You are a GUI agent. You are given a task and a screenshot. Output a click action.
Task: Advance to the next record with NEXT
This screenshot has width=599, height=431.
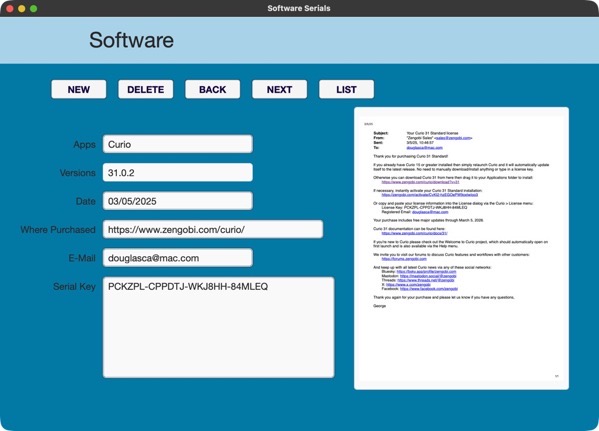279,89
